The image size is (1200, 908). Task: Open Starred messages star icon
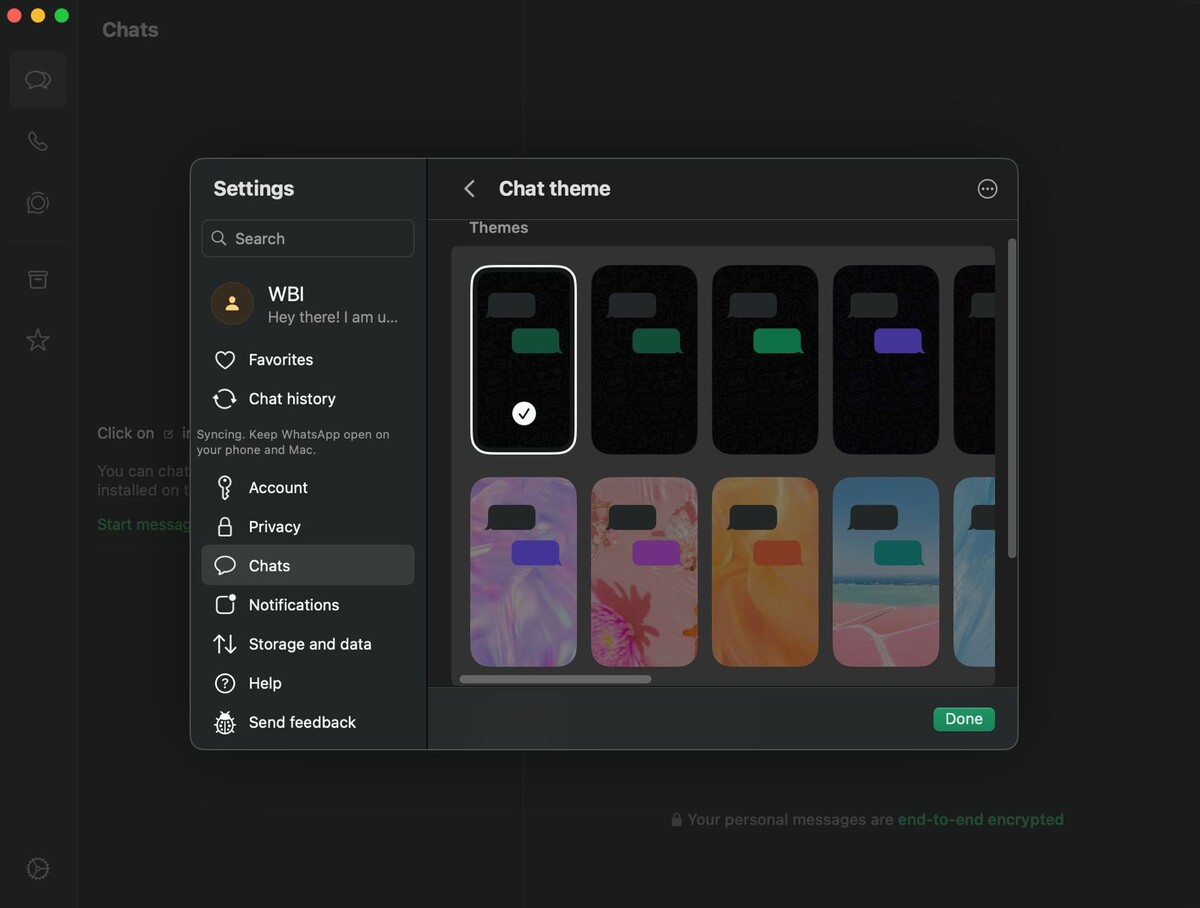38,340
